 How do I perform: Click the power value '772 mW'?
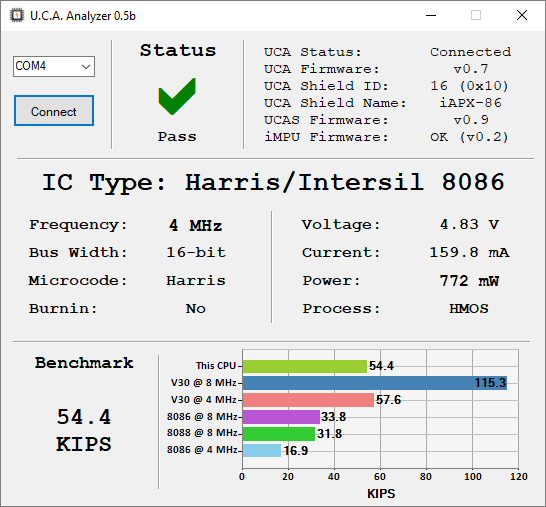469,281
